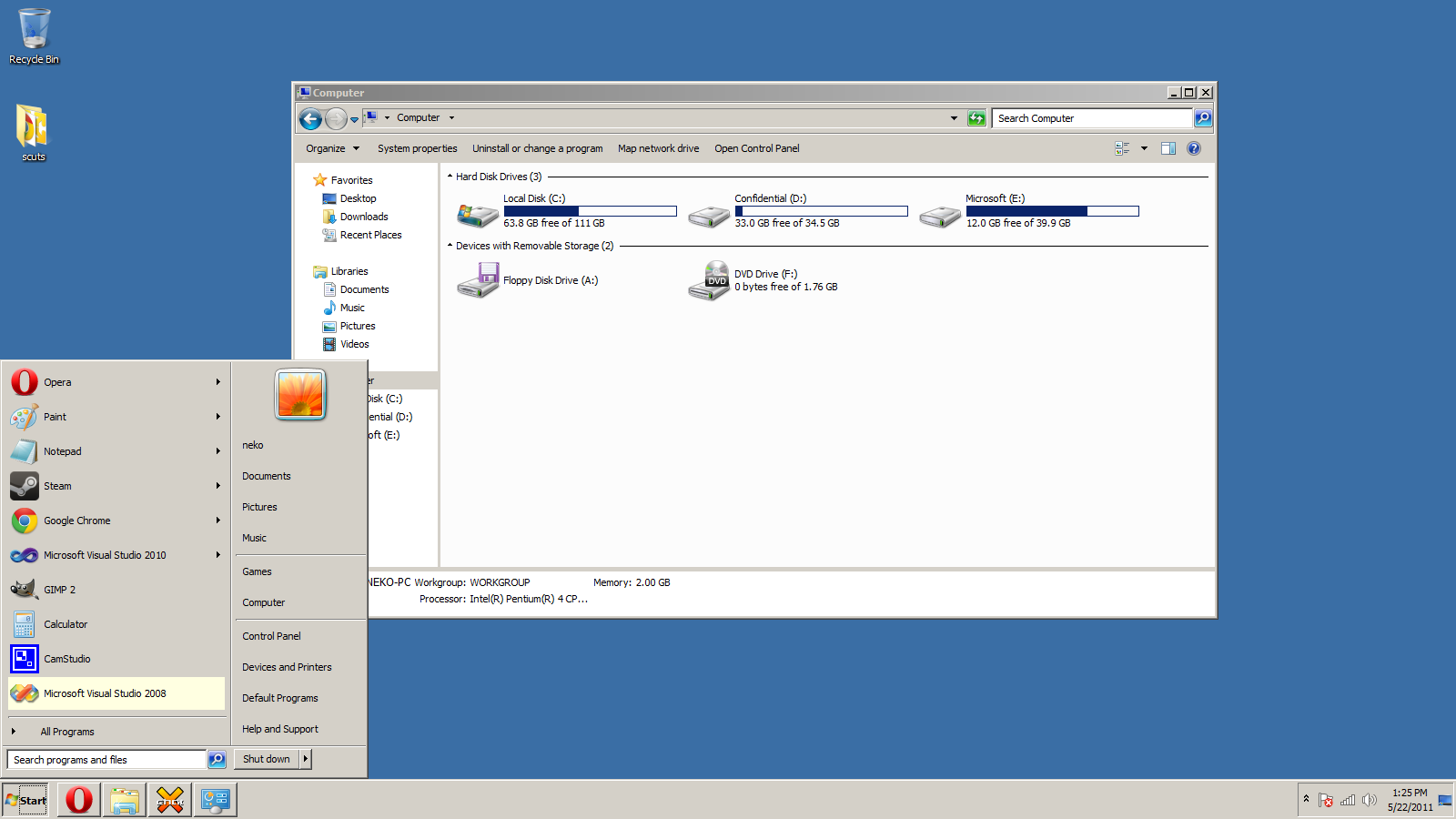The image size is (1456, 819).
Task: Select the scuts folder on desktop
Action: click(x=33, y=132)
